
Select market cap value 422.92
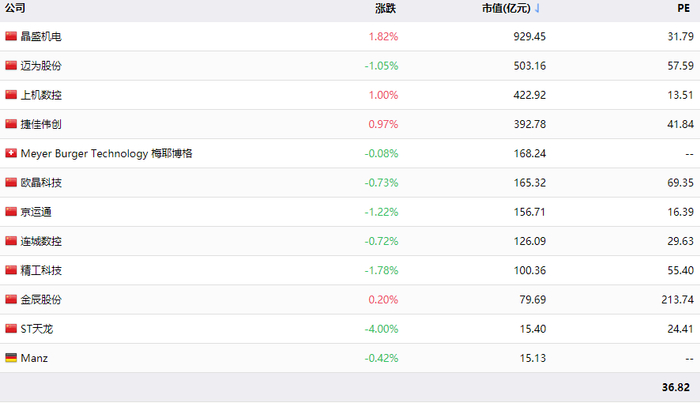coord(529,95)
